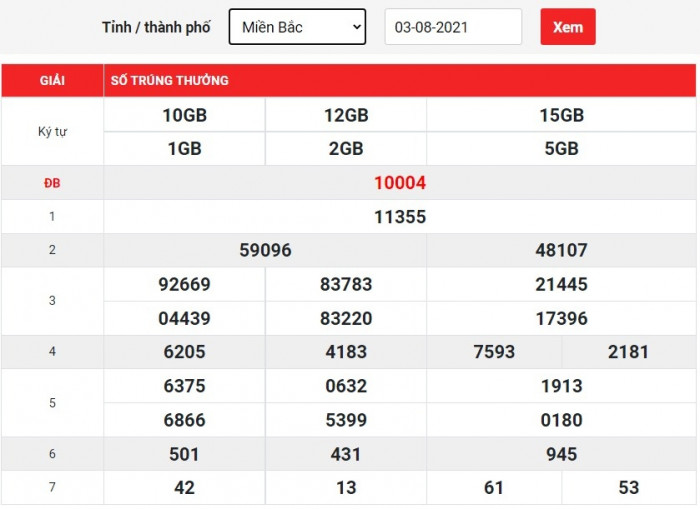
Task: Select sixth prize number 501
Action: (184, 454)
